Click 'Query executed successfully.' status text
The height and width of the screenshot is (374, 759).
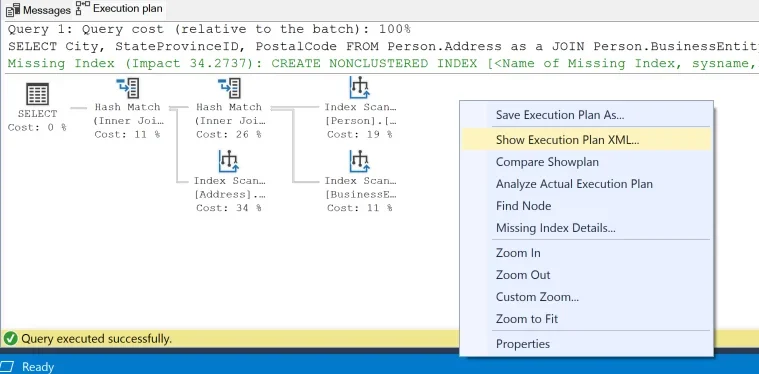pyautogui.click(x=96, y=339)
